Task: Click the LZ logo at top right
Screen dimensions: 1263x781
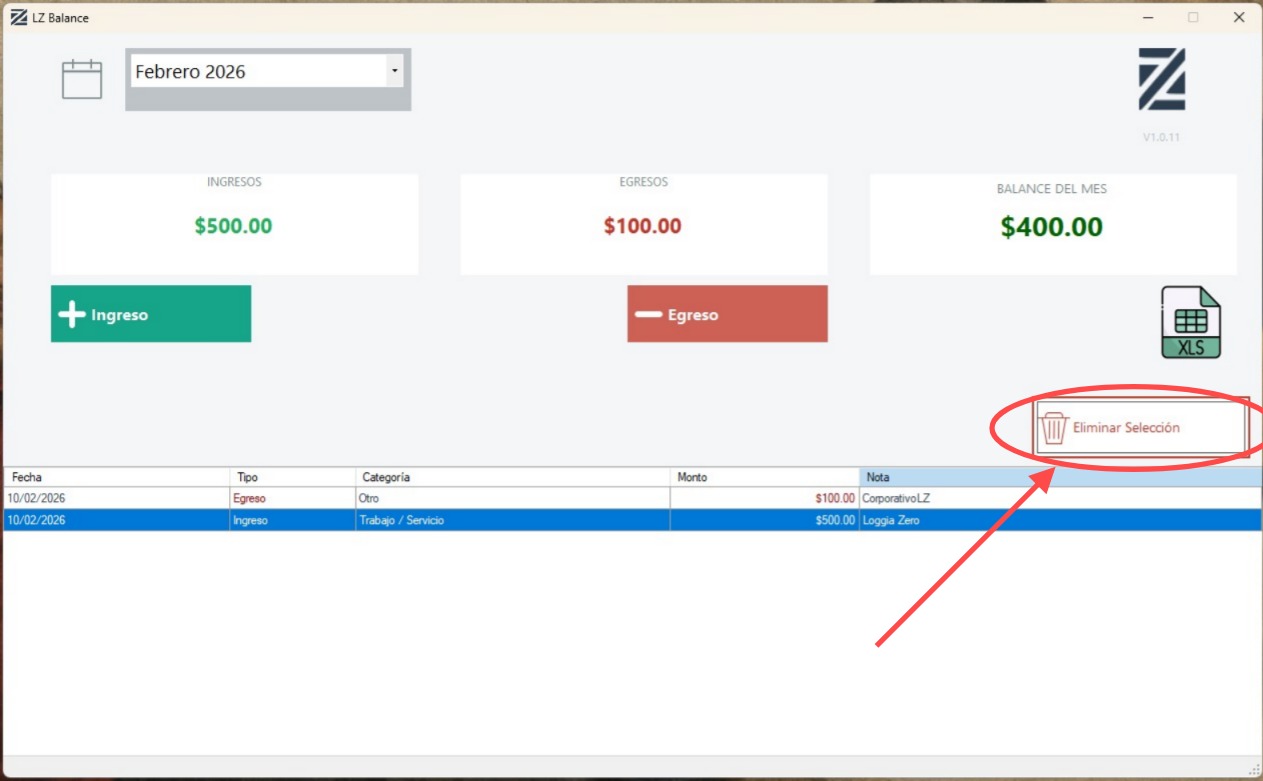Action: (x=1161, y=79)
